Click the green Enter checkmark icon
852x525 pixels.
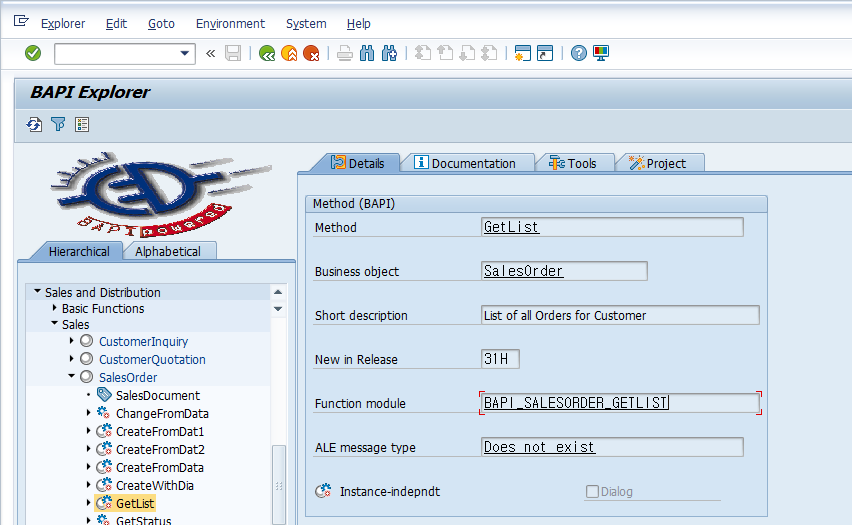click(33, 53)
